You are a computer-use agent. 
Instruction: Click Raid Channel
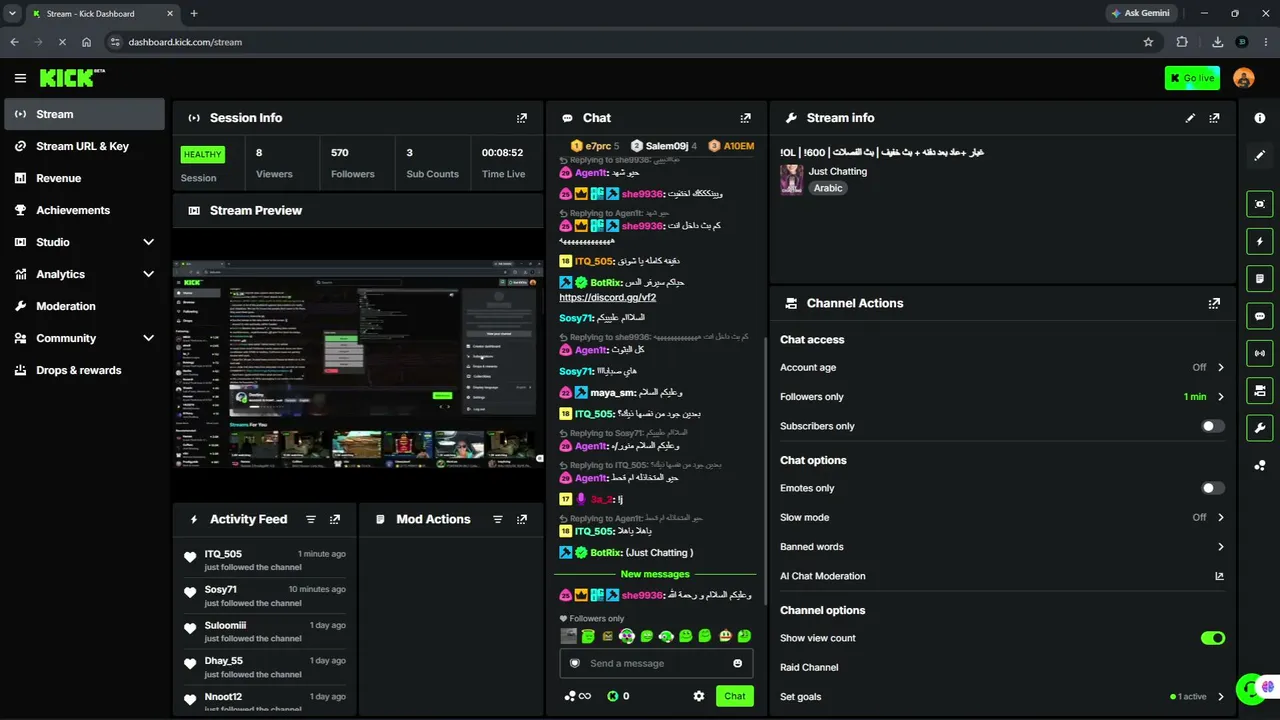coord(809,667)
